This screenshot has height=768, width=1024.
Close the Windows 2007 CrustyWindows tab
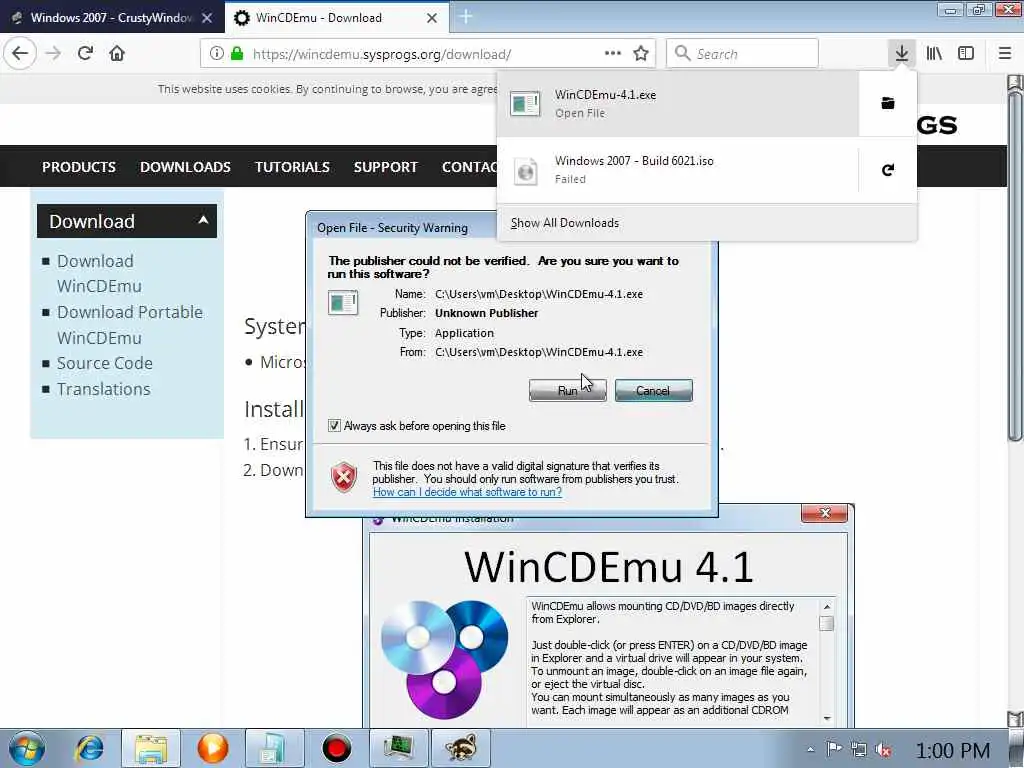tap(207, 18)
